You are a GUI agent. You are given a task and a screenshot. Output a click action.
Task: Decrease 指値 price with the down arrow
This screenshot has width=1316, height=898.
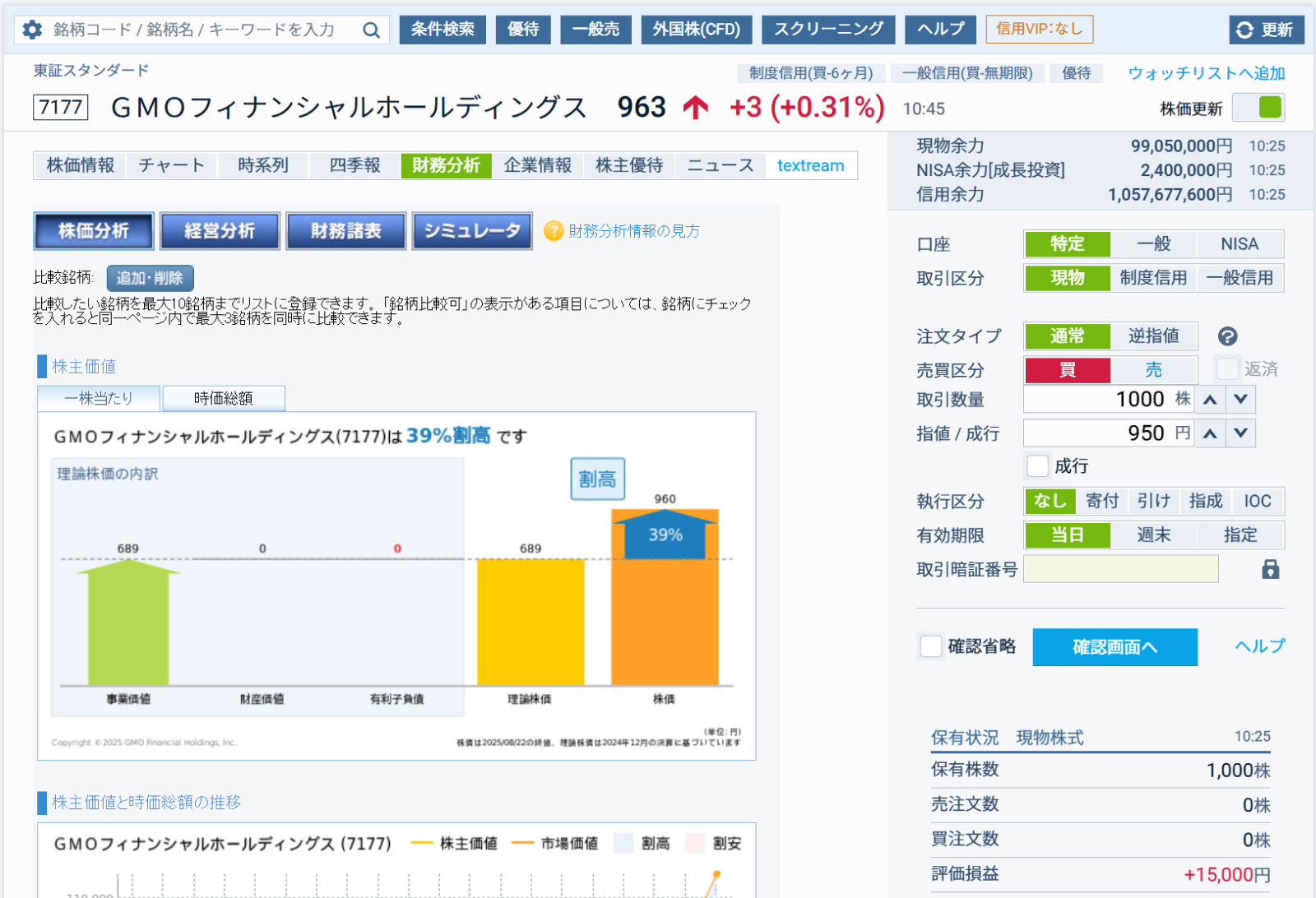click(x=1240, y=433)
